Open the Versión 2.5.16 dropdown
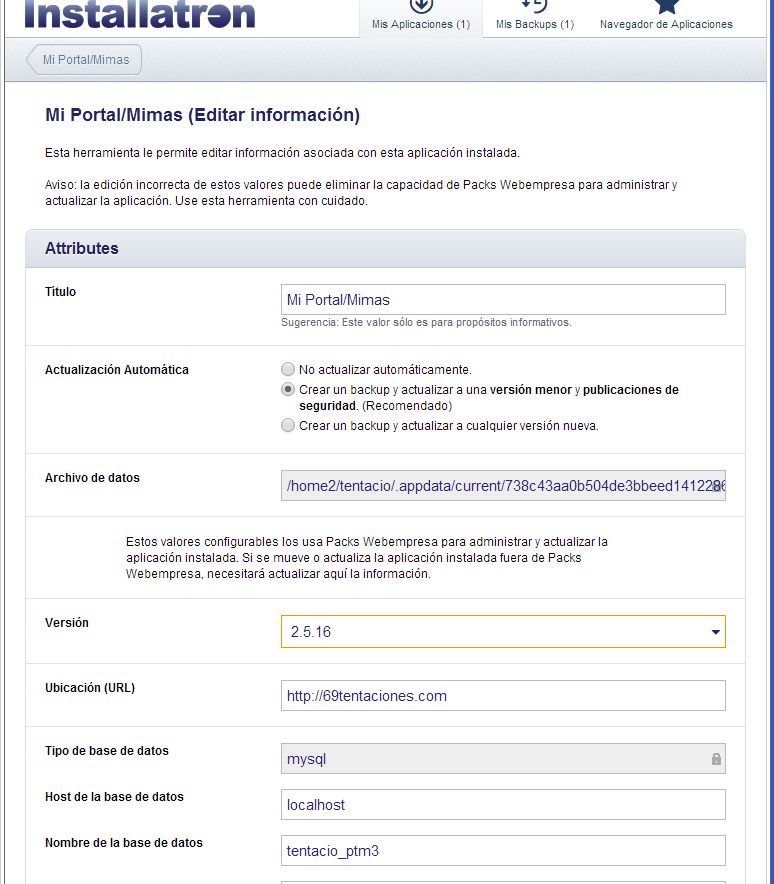Image resolution: width=774 pixels, height=884 pixels. [x=503, y=631]
